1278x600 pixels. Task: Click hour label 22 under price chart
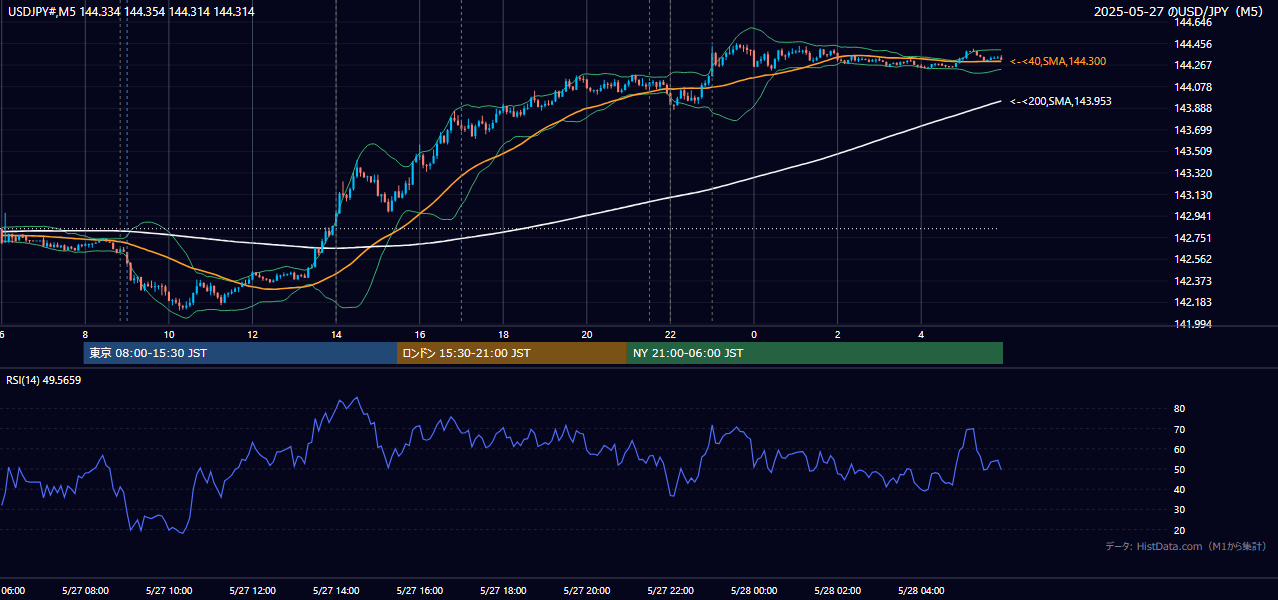(670, 334)
